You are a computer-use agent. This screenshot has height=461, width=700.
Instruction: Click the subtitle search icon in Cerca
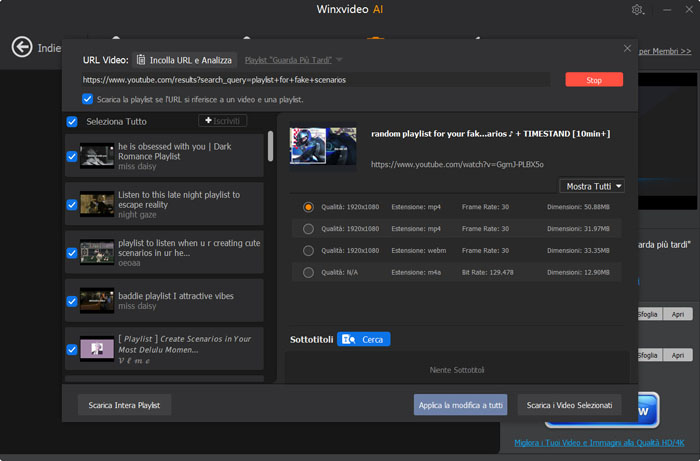click(348, 340)
